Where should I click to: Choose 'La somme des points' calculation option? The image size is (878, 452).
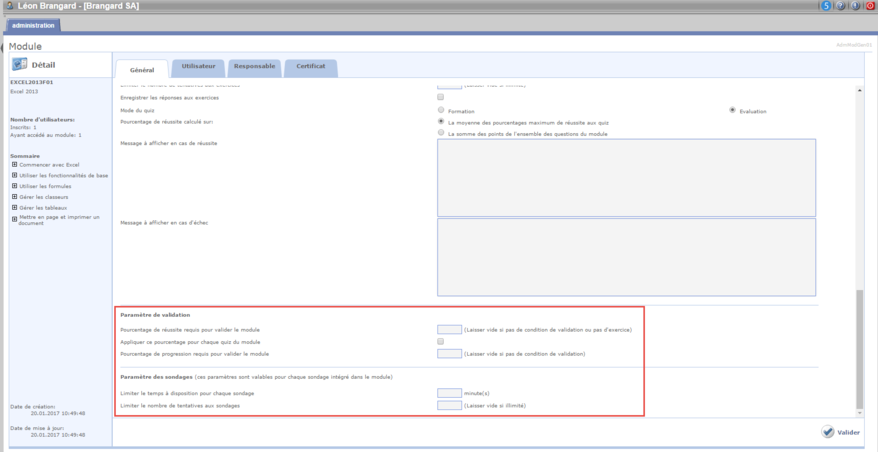coord(441,132)
